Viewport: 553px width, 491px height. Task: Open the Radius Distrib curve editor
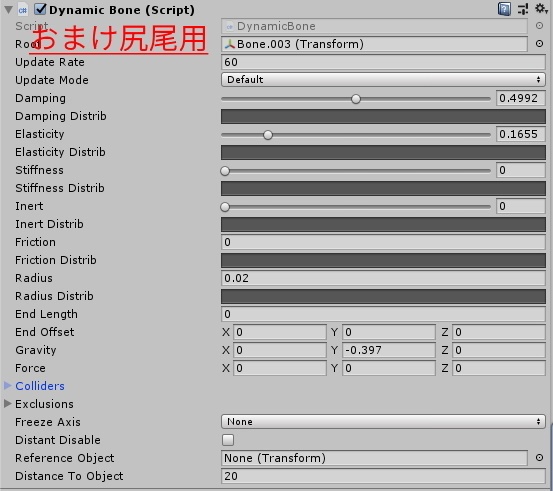pos(383,296)
